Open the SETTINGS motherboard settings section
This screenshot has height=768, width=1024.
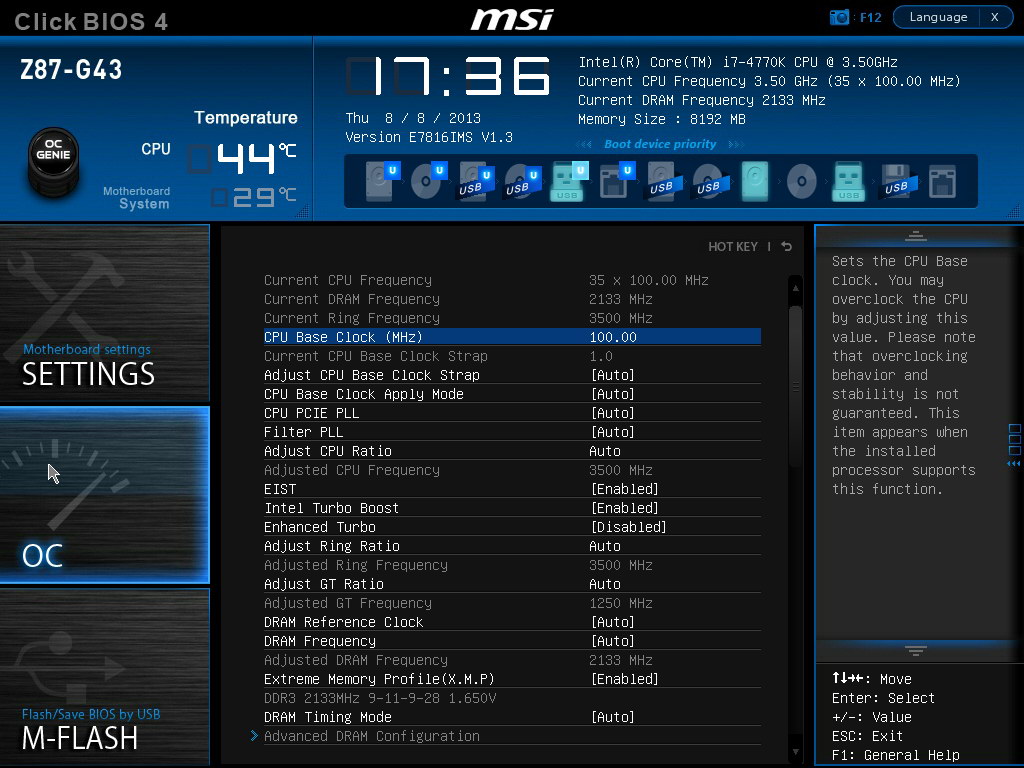click(104, 313)
